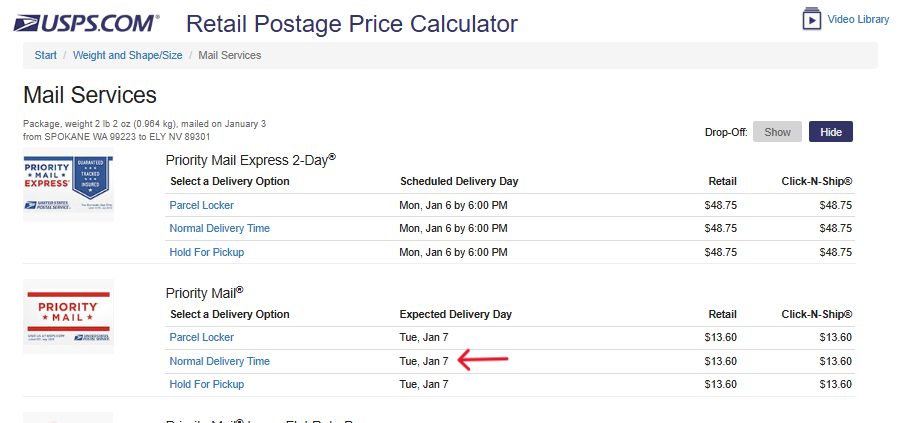Choose Normal Delivery Time for Priority Mail
The width and height of the screenshot is (902, 423).
[219, 361]
